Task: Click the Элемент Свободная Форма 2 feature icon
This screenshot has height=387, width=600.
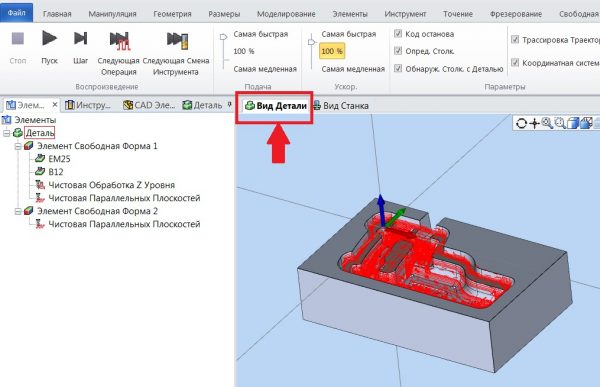Action: (29, 211)
